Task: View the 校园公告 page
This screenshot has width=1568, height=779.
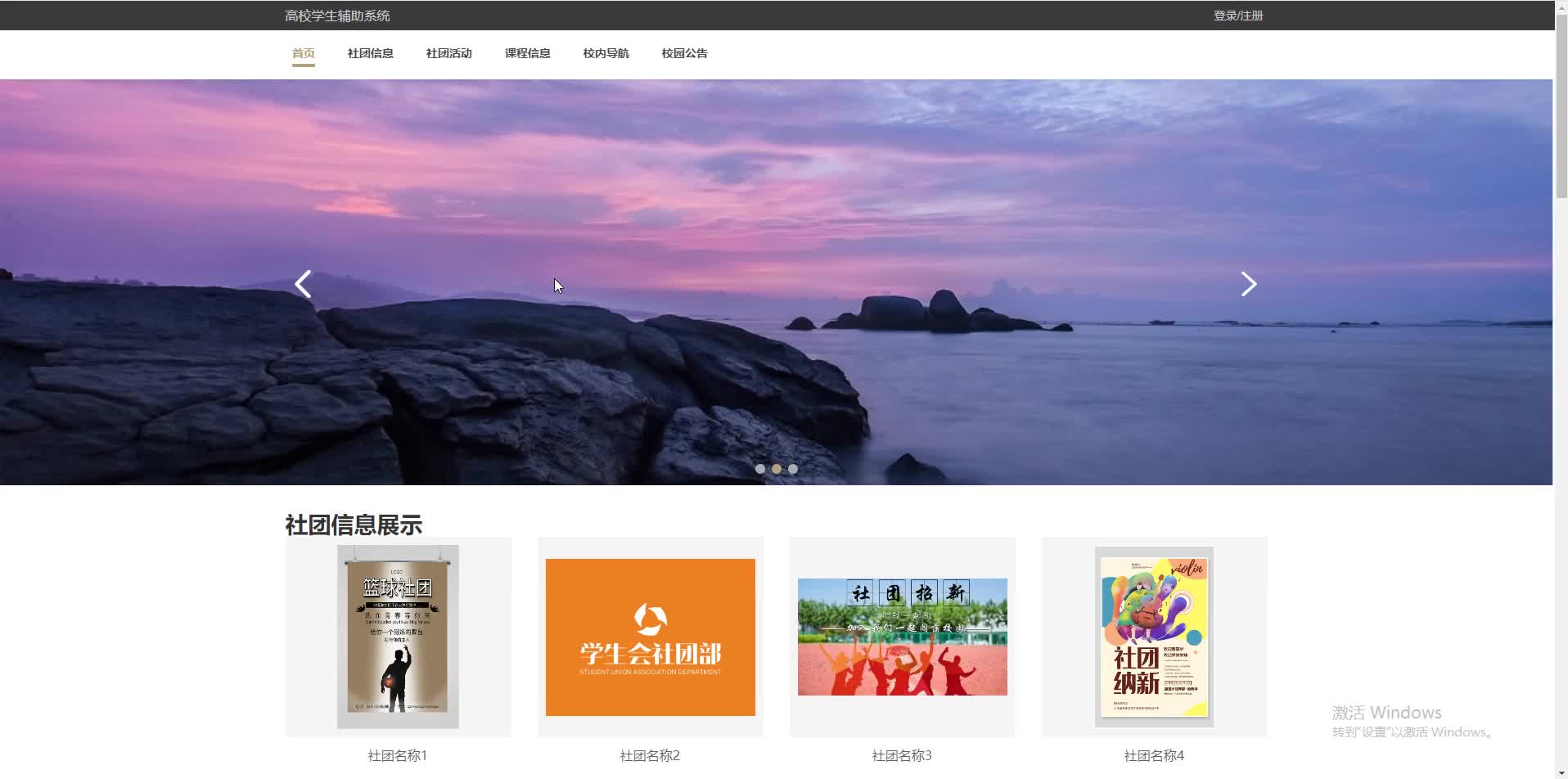Action: [685, 54]
